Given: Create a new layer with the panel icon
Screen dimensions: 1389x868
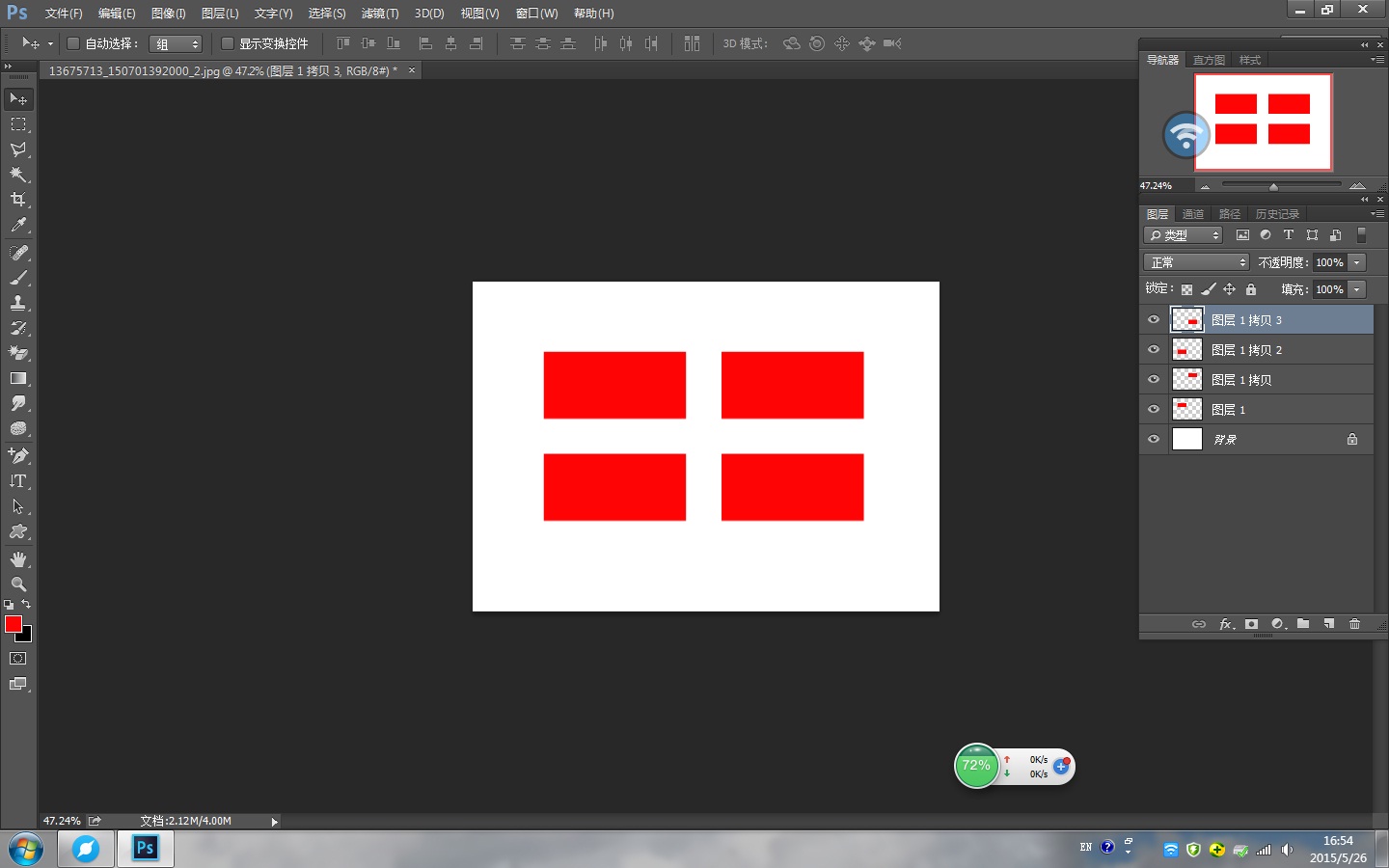Looking at the screenshot, I should (1329, 624).
